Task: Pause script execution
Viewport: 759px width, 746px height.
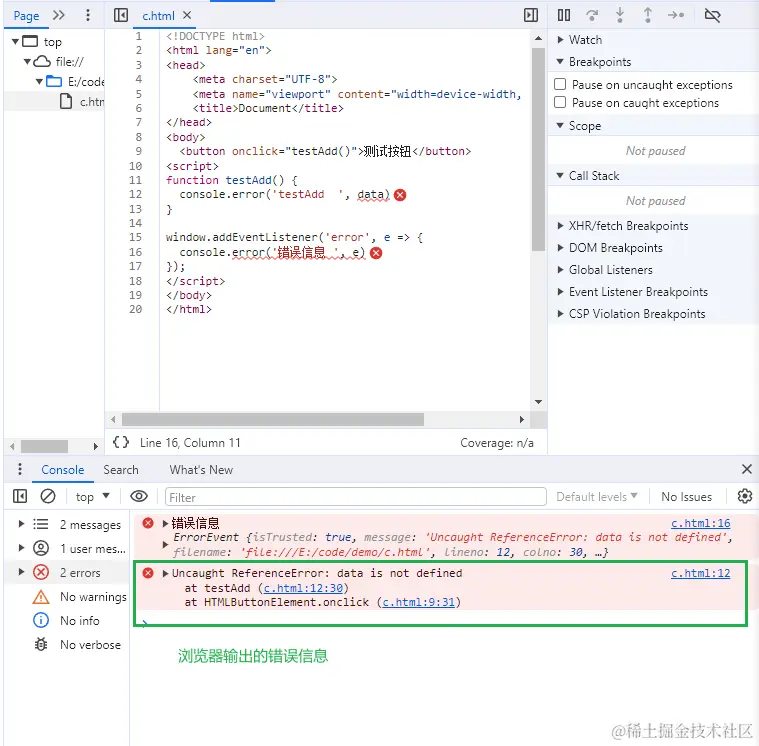Action: pyautogui.click(x=564, y=15)
